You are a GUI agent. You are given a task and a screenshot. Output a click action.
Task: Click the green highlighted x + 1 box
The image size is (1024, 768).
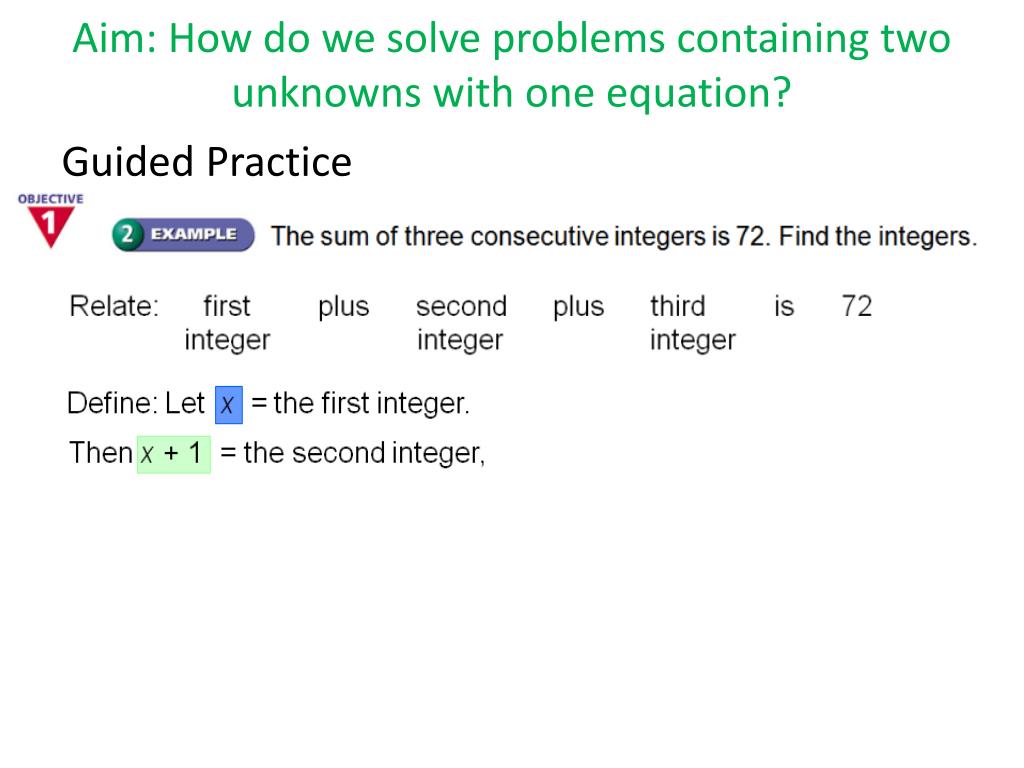[174, 454]
